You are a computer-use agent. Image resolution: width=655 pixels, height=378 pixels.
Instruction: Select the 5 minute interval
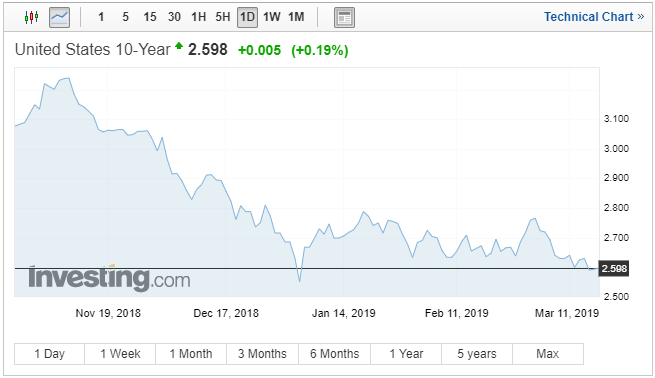click(125, 17)
